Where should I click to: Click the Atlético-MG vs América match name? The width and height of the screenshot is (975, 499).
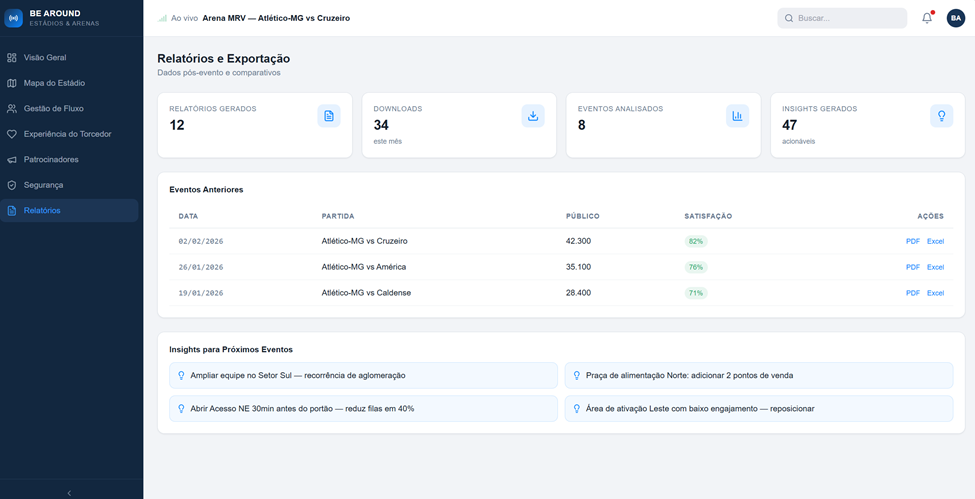click(364, 267)
